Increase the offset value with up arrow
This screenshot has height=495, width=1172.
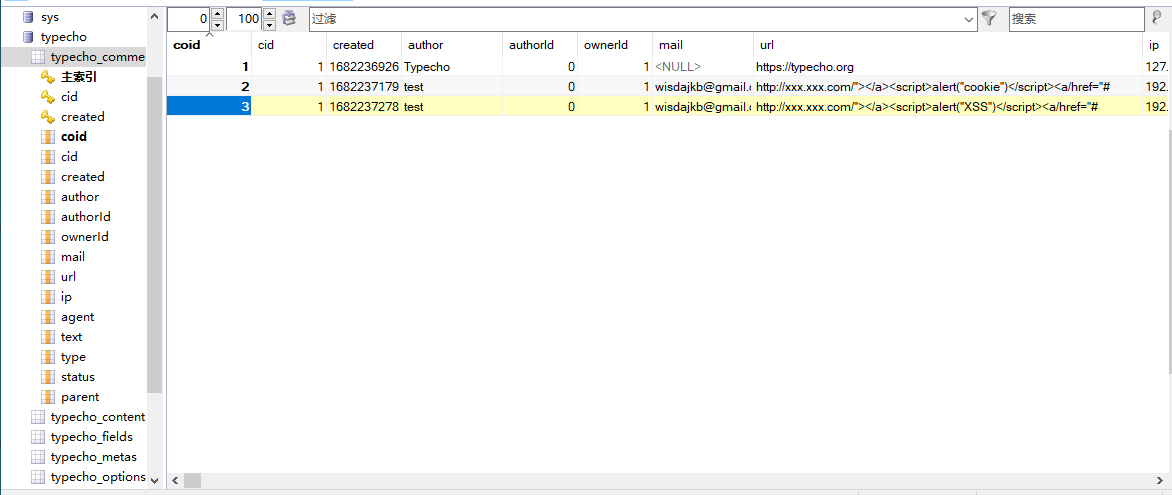[x=217, y=13]
